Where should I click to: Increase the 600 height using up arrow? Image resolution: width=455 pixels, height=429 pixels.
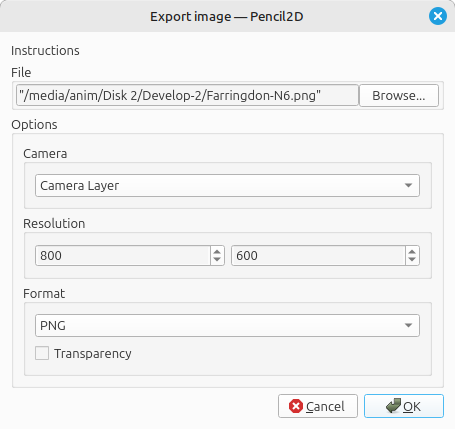pyautogui.click(x=412, y=252)
